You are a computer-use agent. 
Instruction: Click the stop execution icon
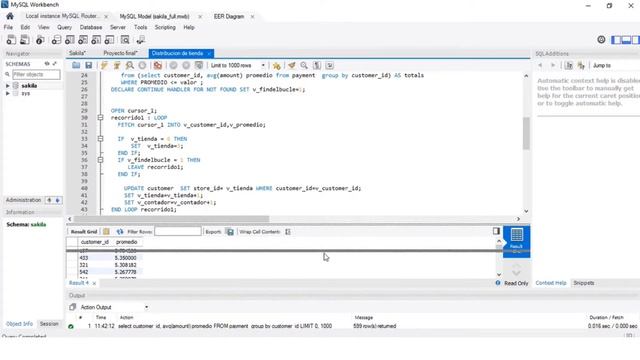(142, 65)
